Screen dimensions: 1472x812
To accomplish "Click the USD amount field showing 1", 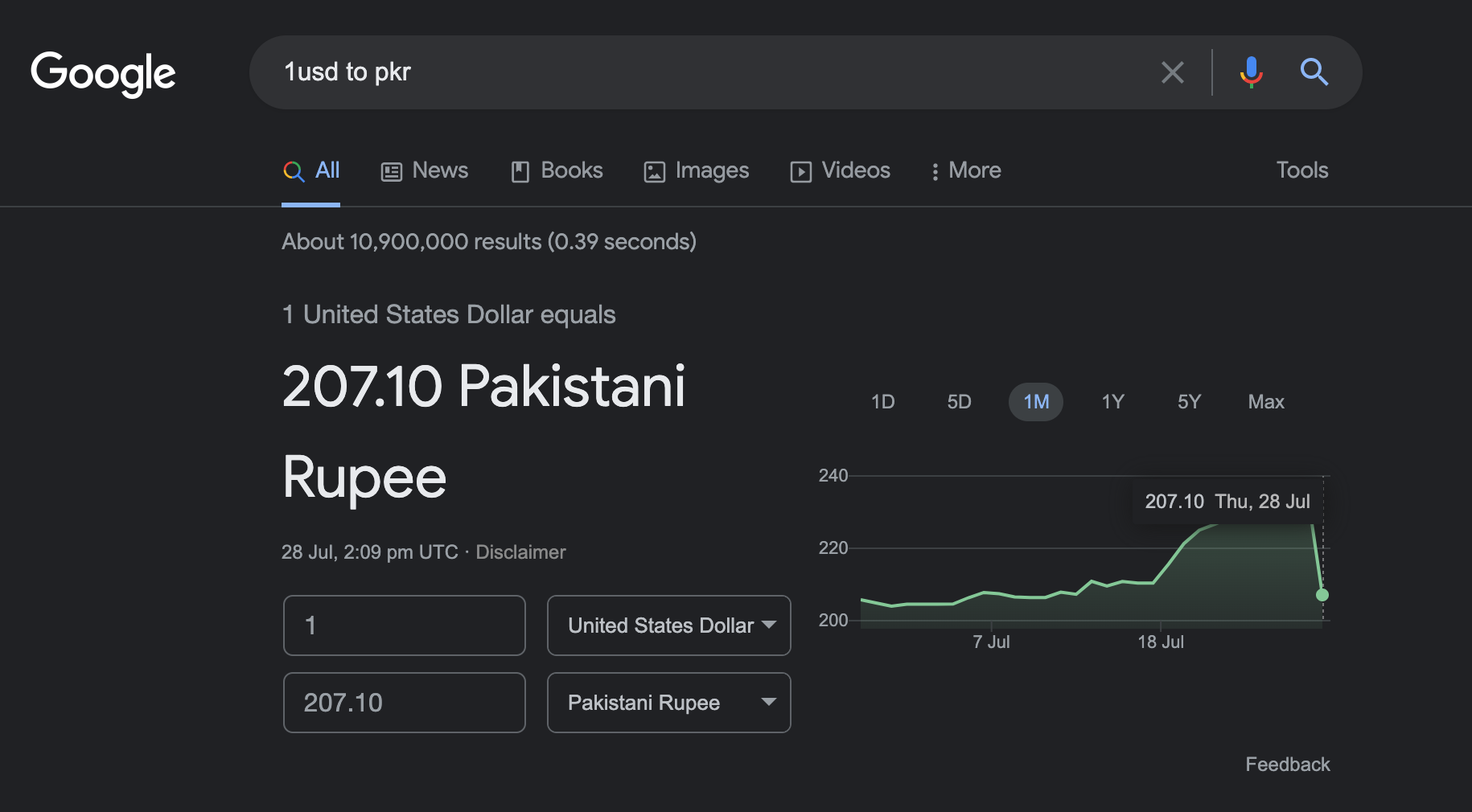I will (405, 625).
